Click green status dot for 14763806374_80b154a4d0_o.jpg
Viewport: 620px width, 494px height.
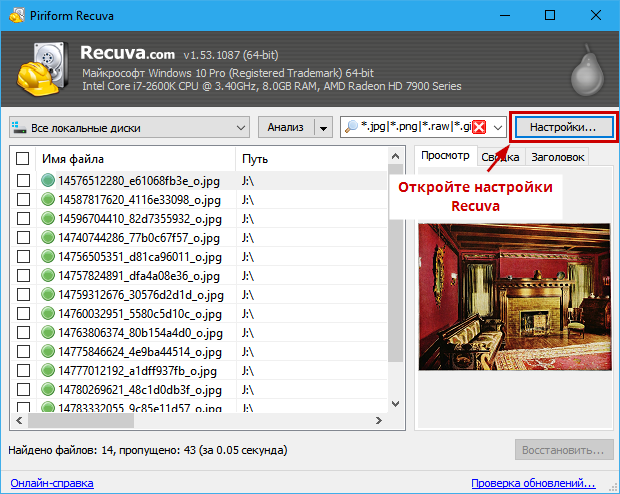[48, 332]
